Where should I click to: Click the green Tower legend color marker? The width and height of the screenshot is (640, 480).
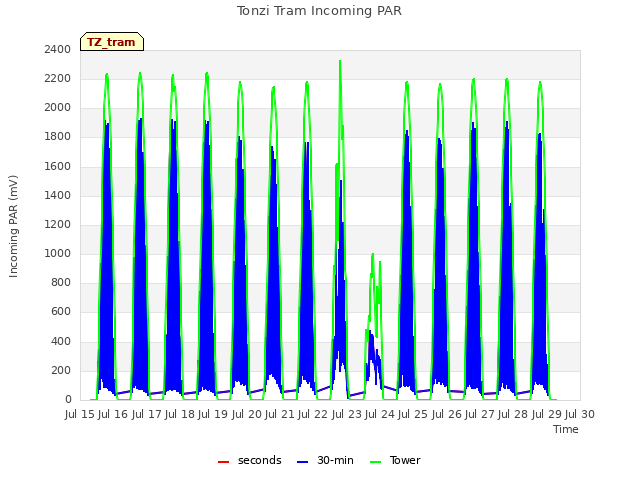tap(375, 462)
